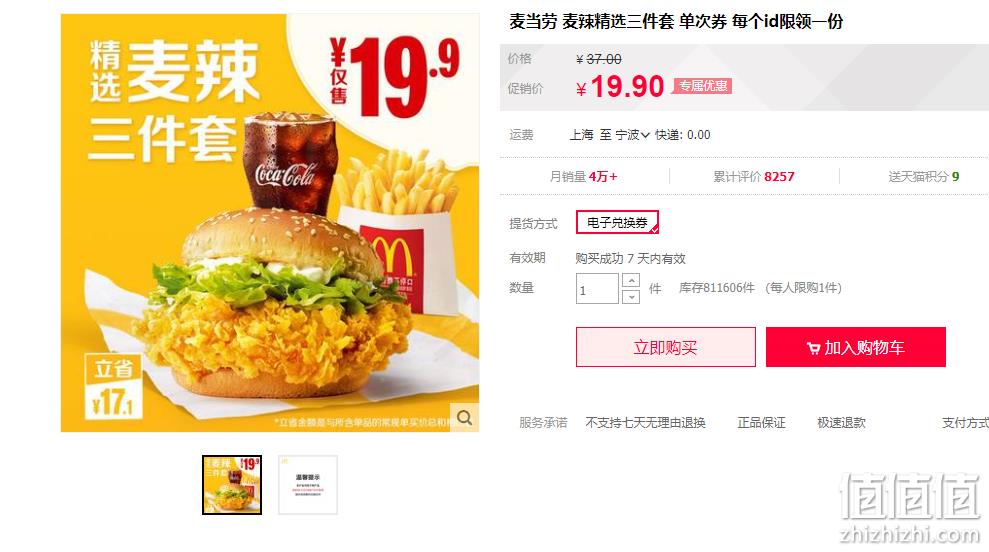The height and width of the screenshot is (552, 989).
Task: Click the 不支持七天无理由退换 service note
Action: [x=645, y=423]
